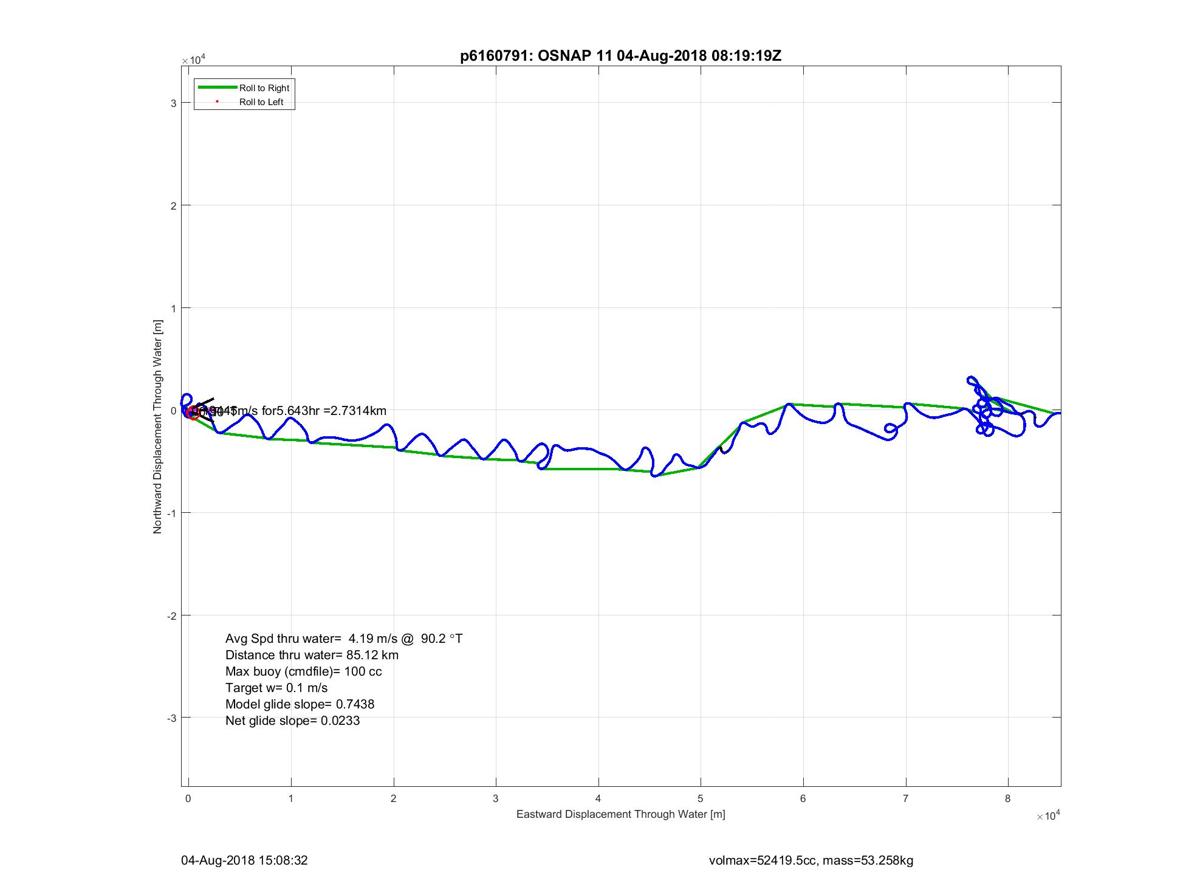This screenshot has height=885, width=1200.
Task: Click the x-axis tick label '8'
Action: pyautogui.click(x=1008, y=798)
